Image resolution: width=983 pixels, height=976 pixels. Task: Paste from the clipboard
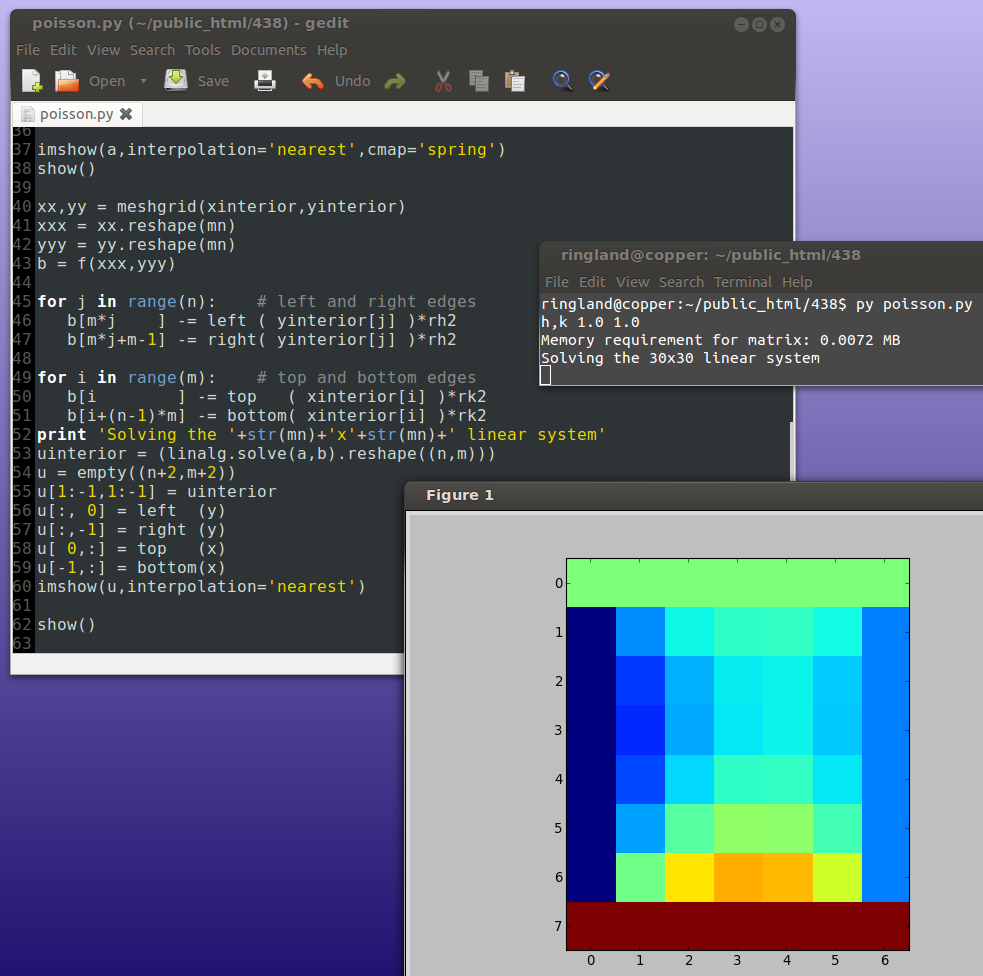pos(515,81)
